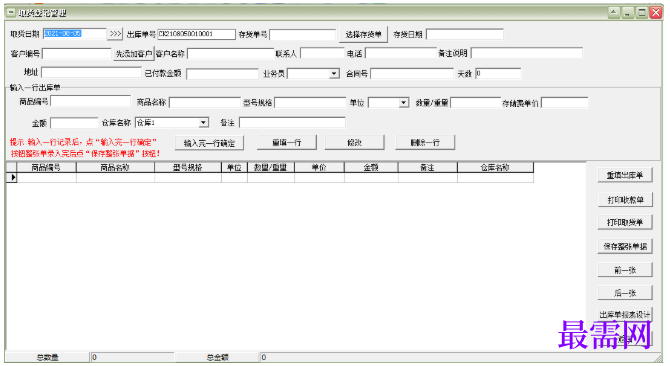Click into the 客户编号 input field
The width and height of the screenshot is (670, 366).
(x=77, y=54)
